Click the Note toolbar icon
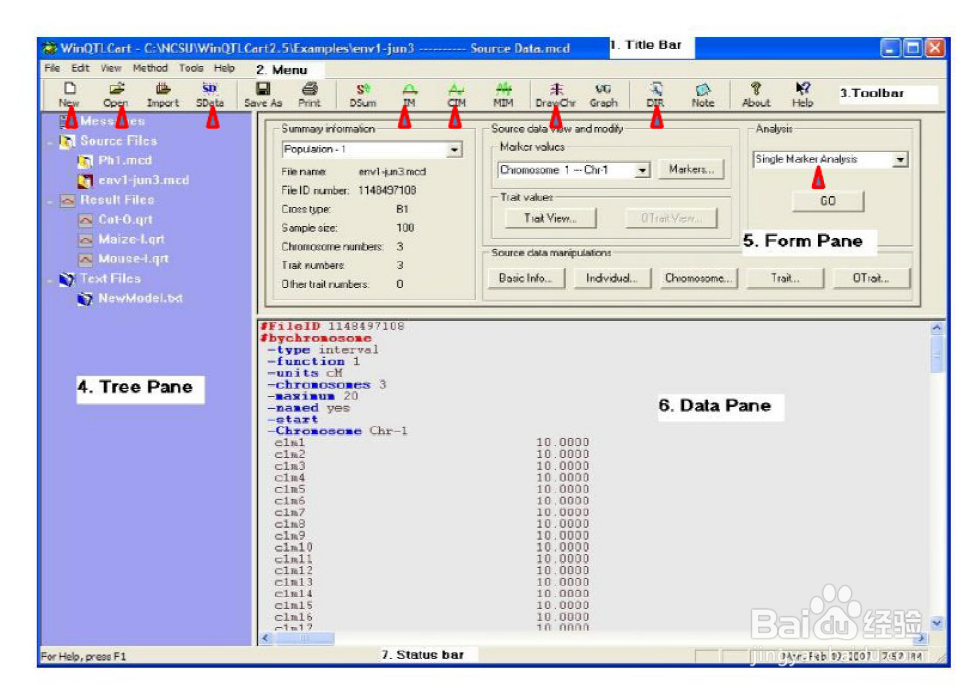Screen dimensions: 978x688 point(703,95)
